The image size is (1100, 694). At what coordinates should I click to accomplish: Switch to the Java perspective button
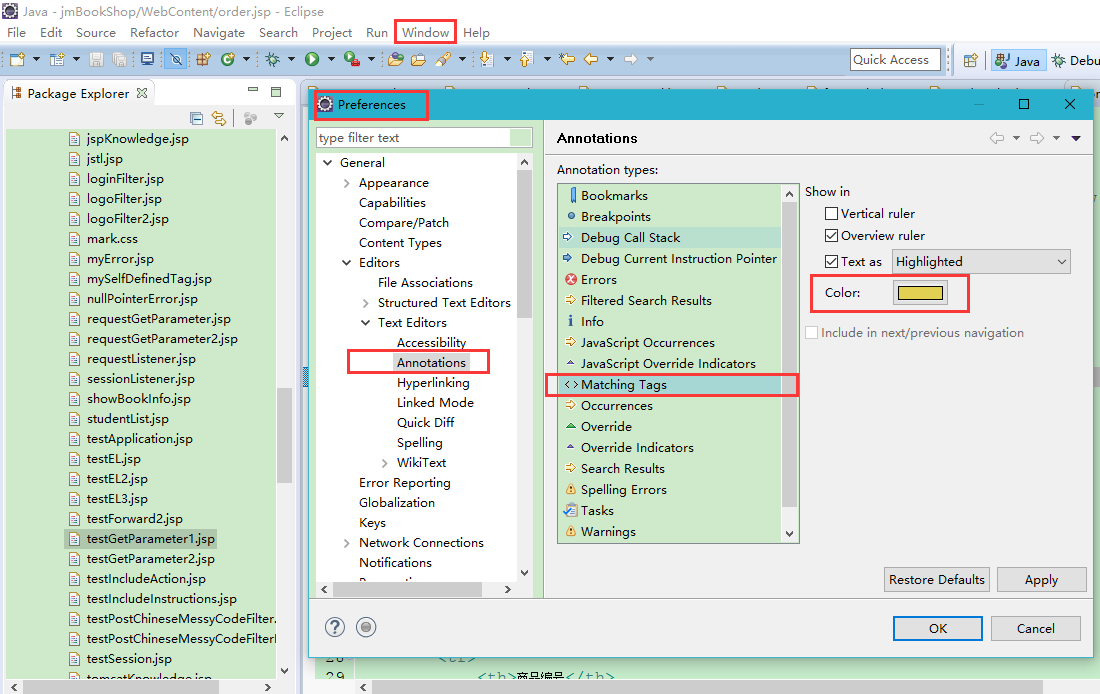tap(1018, 61)
